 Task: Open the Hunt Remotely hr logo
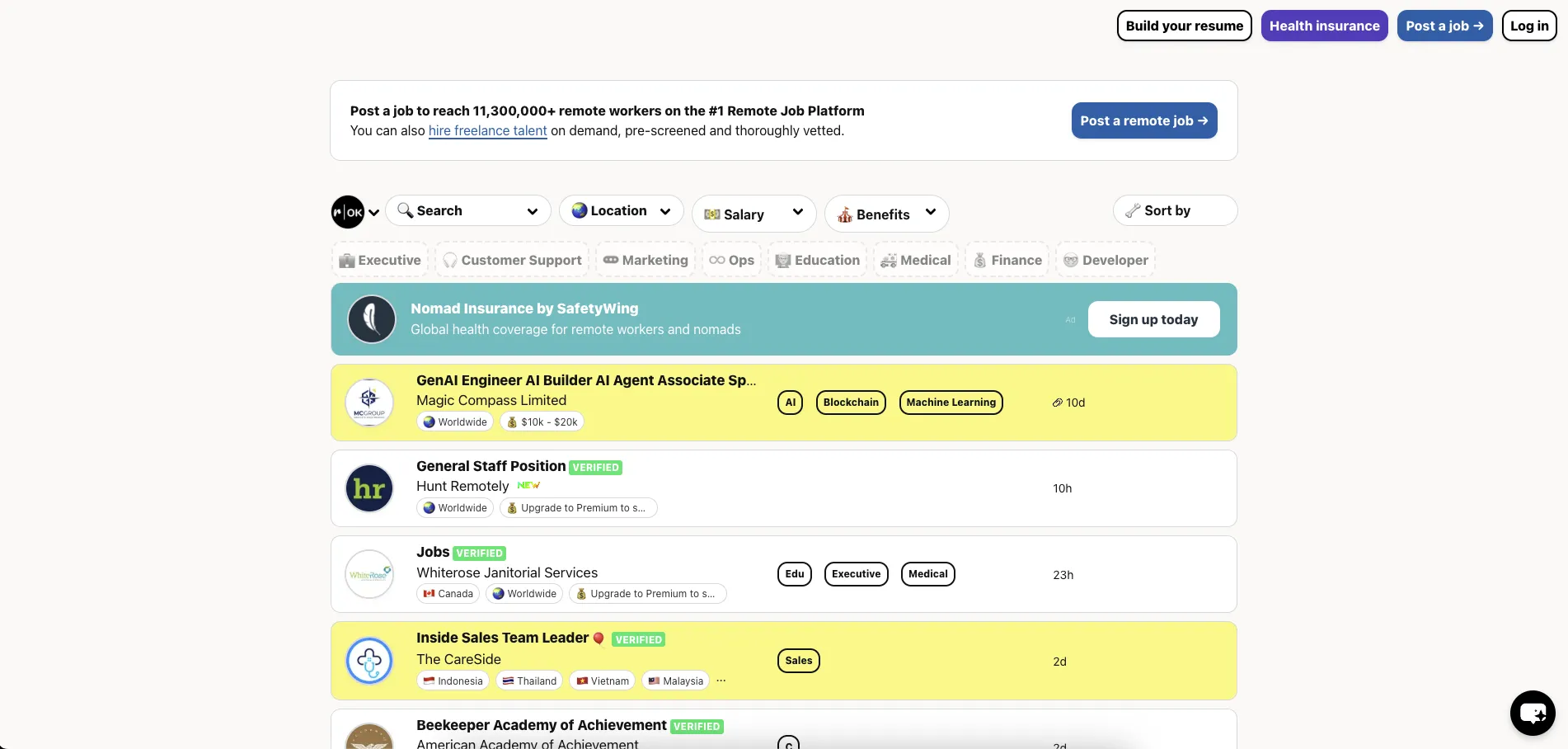point(369,488)
